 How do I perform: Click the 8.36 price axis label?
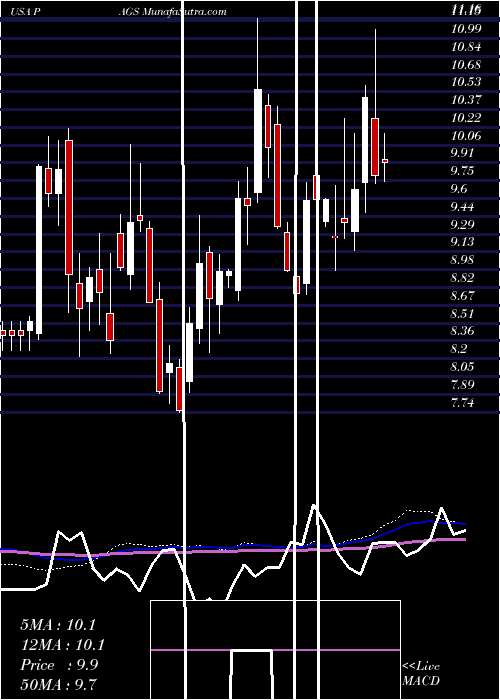pyautogui.click(x=462, y=331)
